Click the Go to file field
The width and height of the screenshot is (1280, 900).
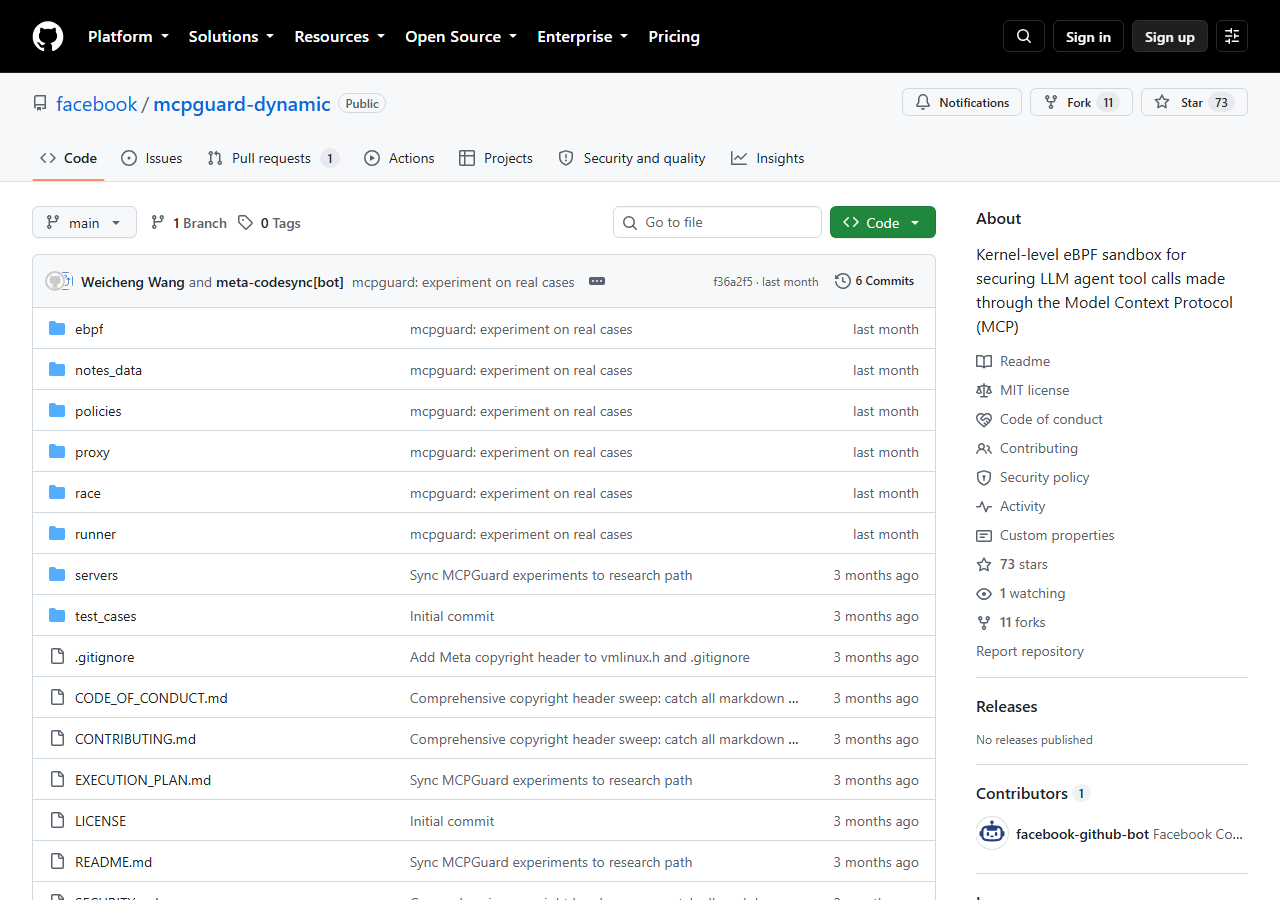tap(717, 222)
